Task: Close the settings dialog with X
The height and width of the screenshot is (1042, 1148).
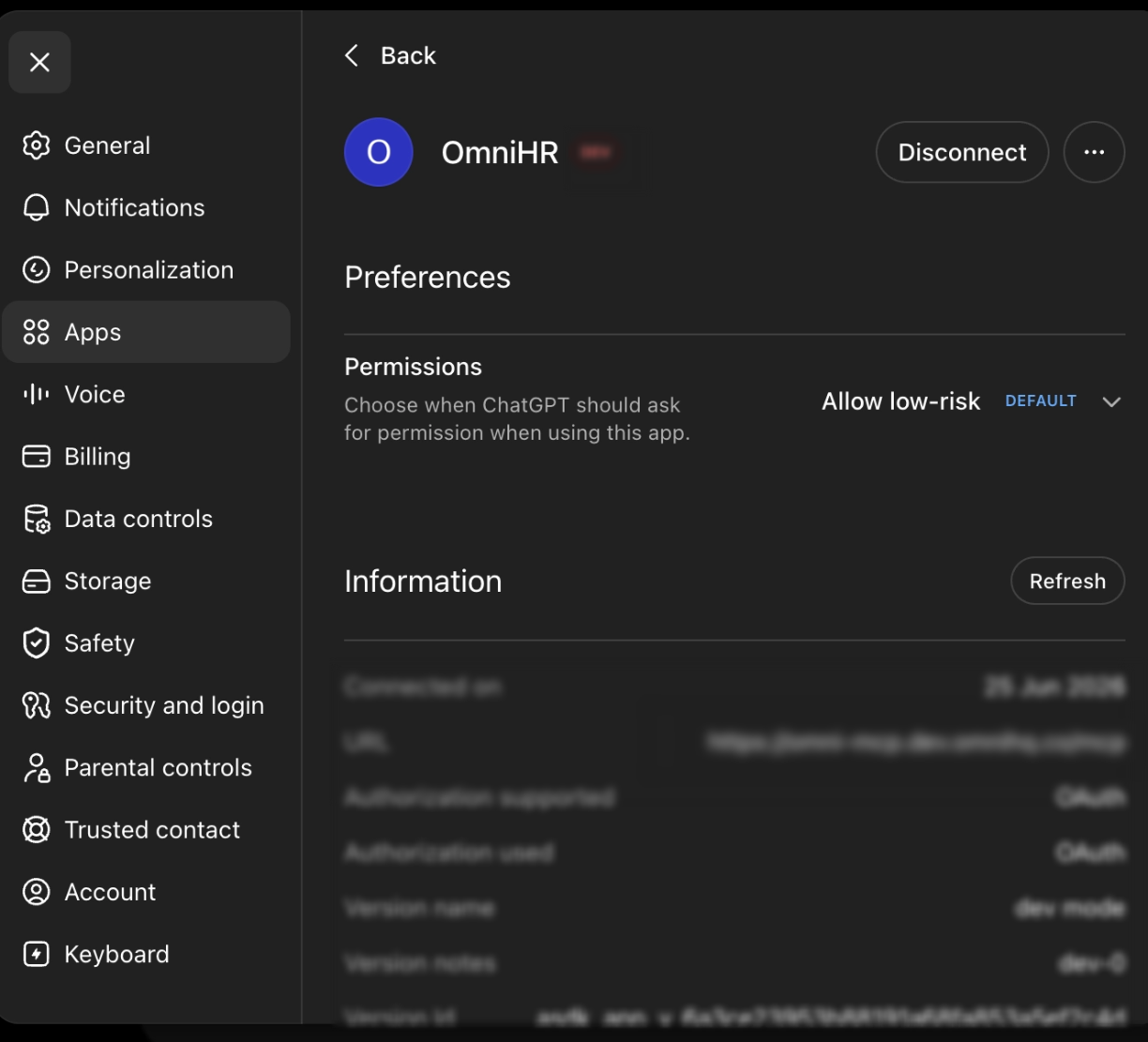Action: (x=39, y=62)
